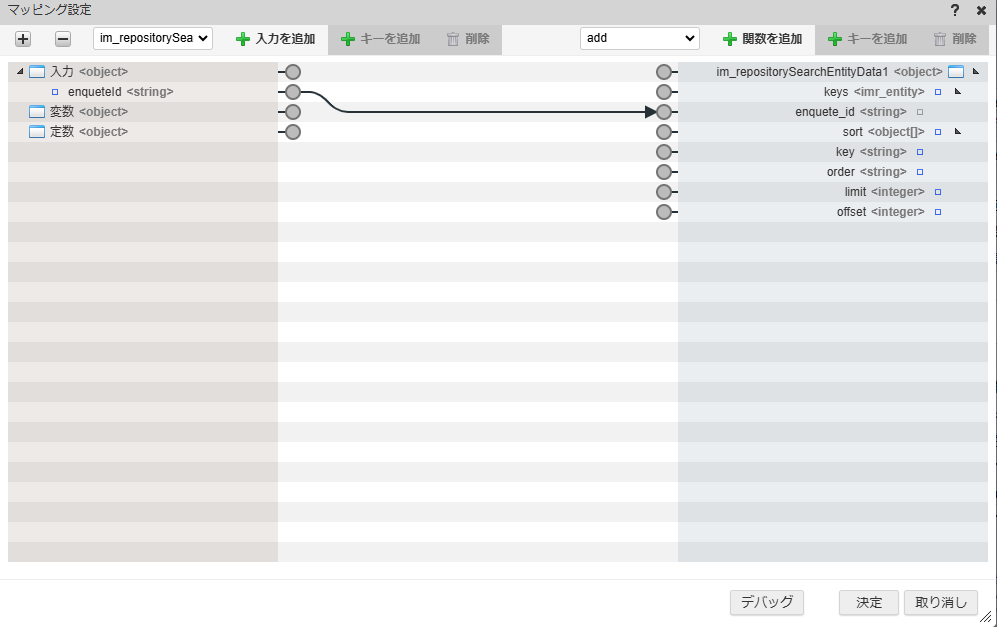
Task: Toggle the square marker next to offset <integer>
Action: pyautogui.click(x=936, y=211)
